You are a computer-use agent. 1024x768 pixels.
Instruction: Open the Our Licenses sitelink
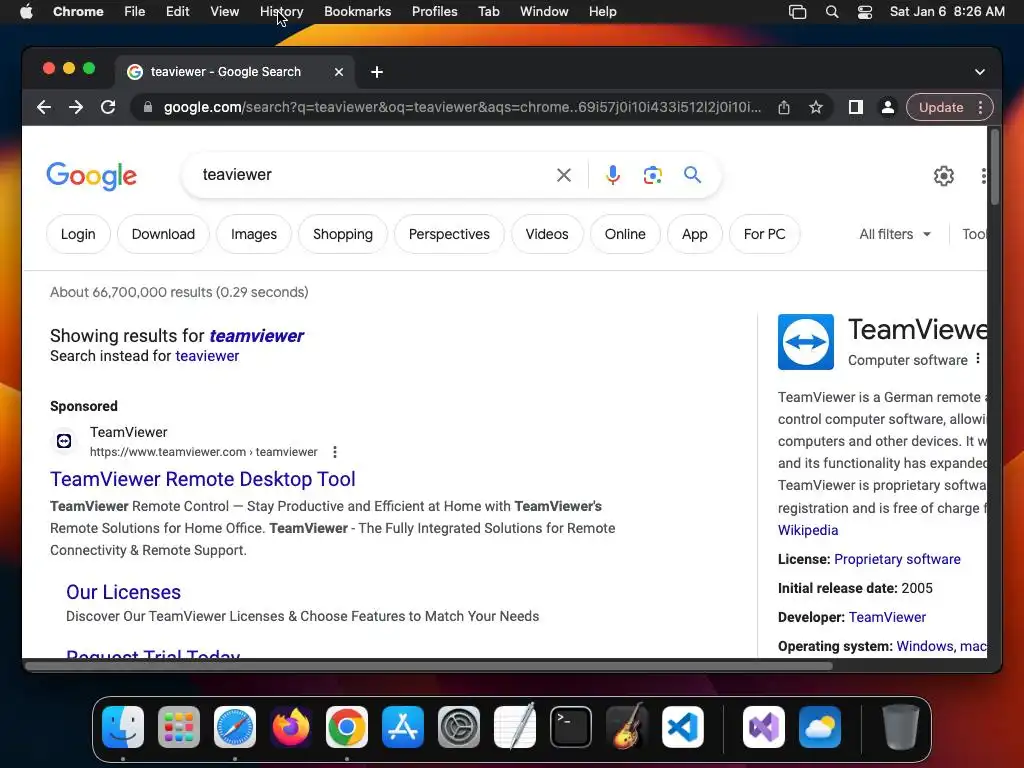[123, 592]
